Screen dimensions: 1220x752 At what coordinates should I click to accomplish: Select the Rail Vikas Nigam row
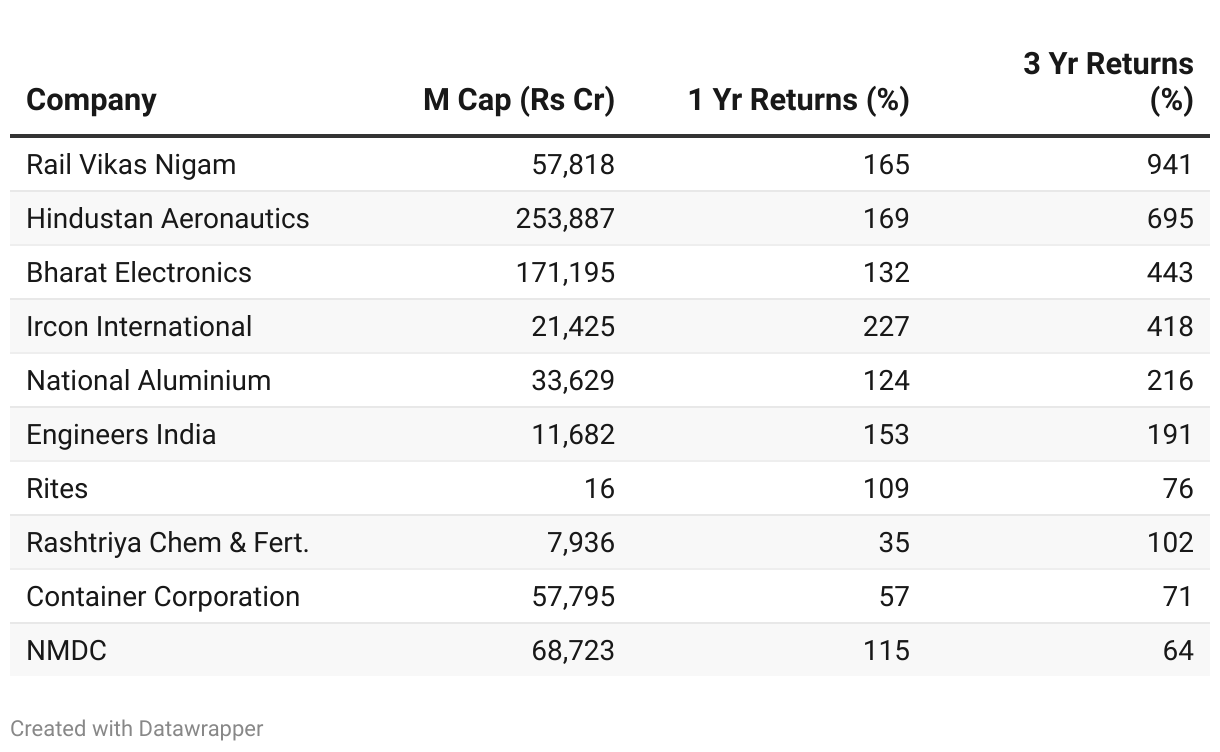pos(131,164)
